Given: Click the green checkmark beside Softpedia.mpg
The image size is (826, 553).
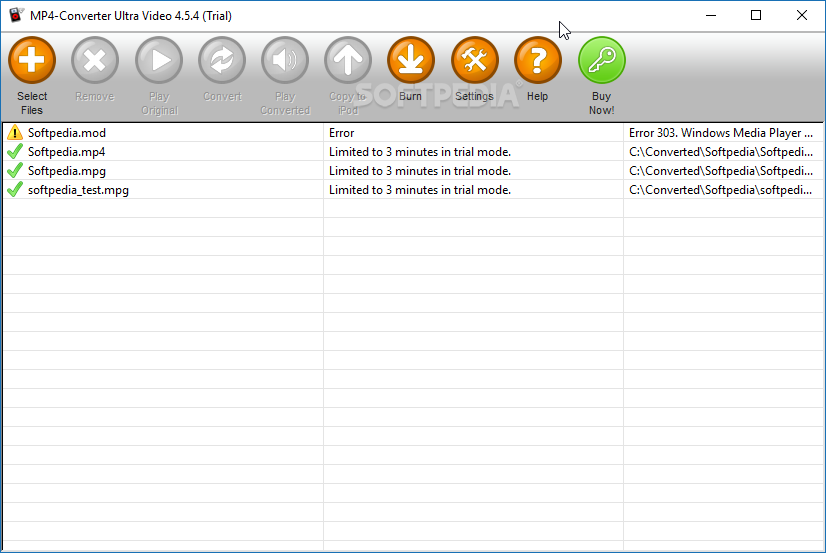Looking at the screenshot, I should click(15, 170).
